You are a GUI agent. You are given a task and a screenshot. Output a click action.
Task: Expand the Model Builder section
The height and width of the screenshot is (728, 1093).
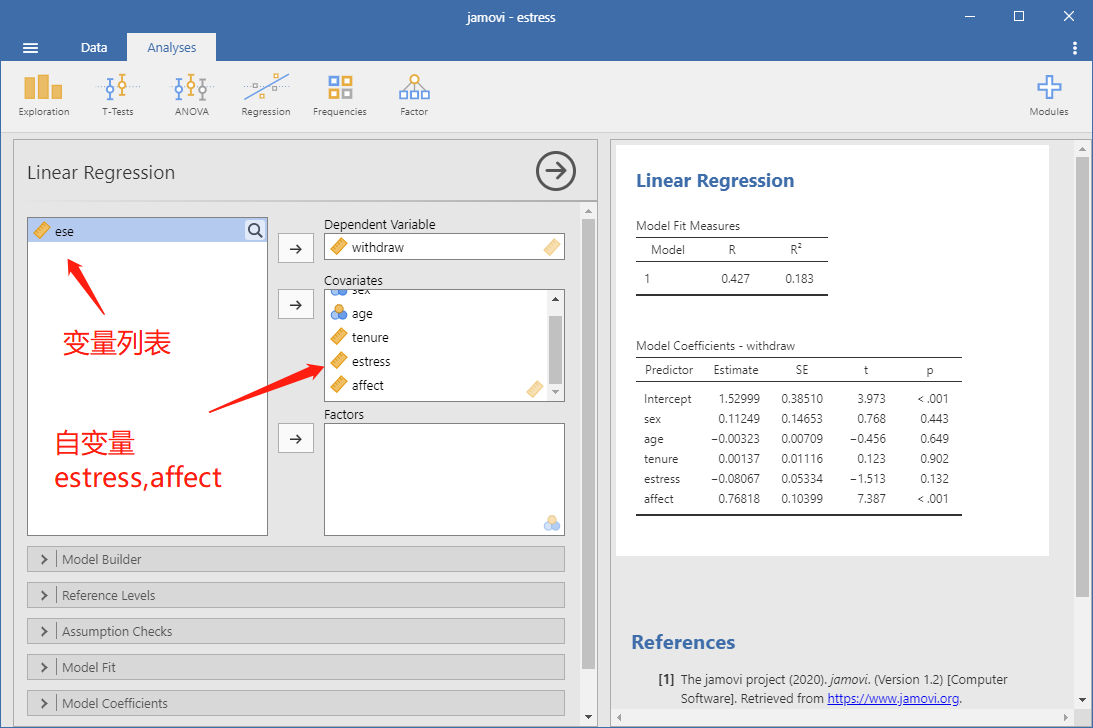pyautogui.click(x=296, y=559)
